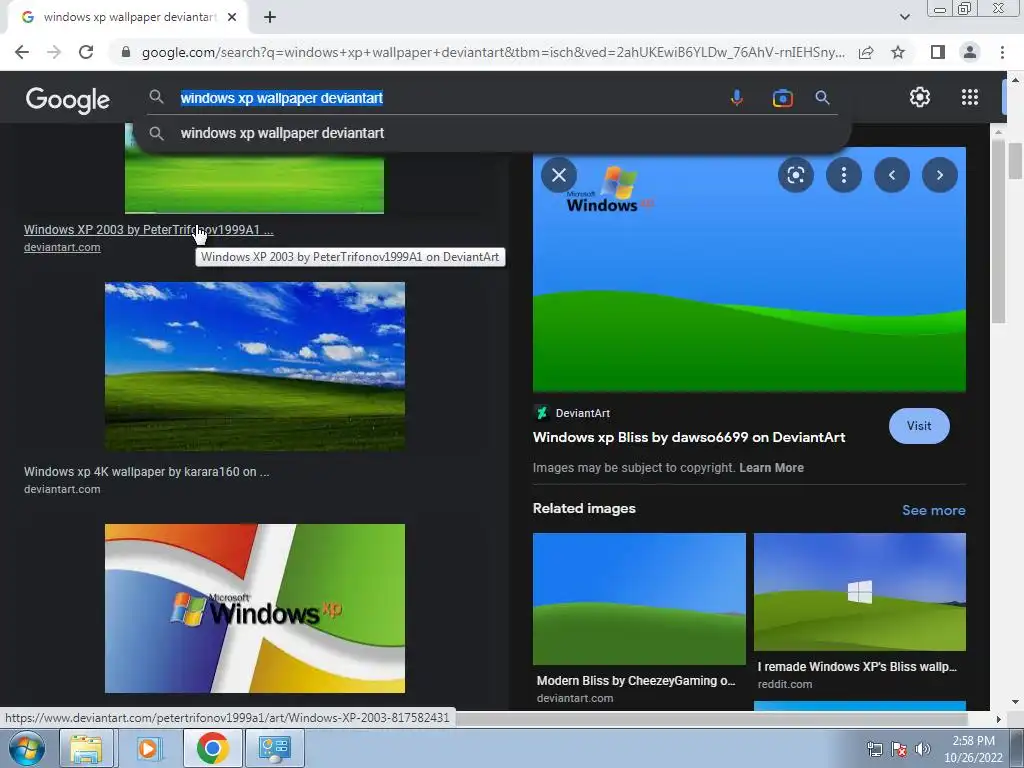The height and width of the screenshot is (768, 1024).
Task: Click into the Google search box
Action: pyautogui.click(x=451, y=98)
